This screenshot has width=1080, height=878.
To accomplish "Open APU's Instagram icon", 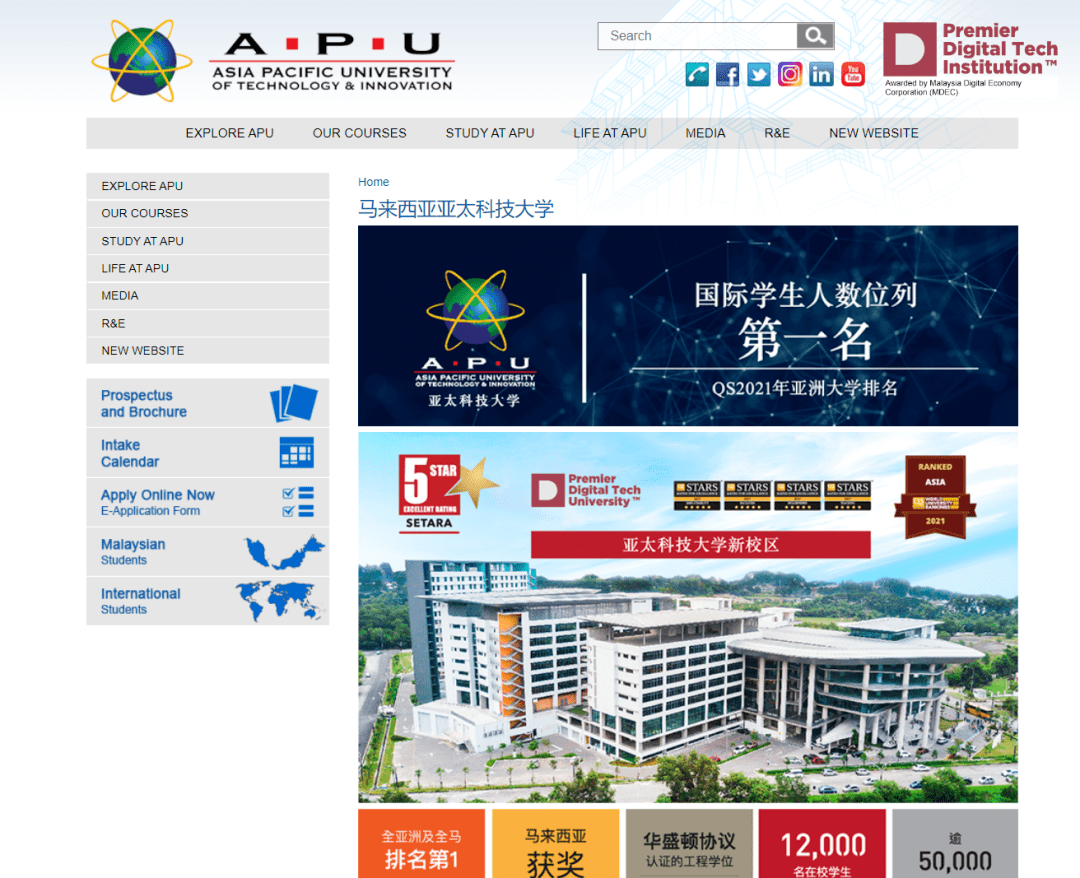I will coord(790,74).
